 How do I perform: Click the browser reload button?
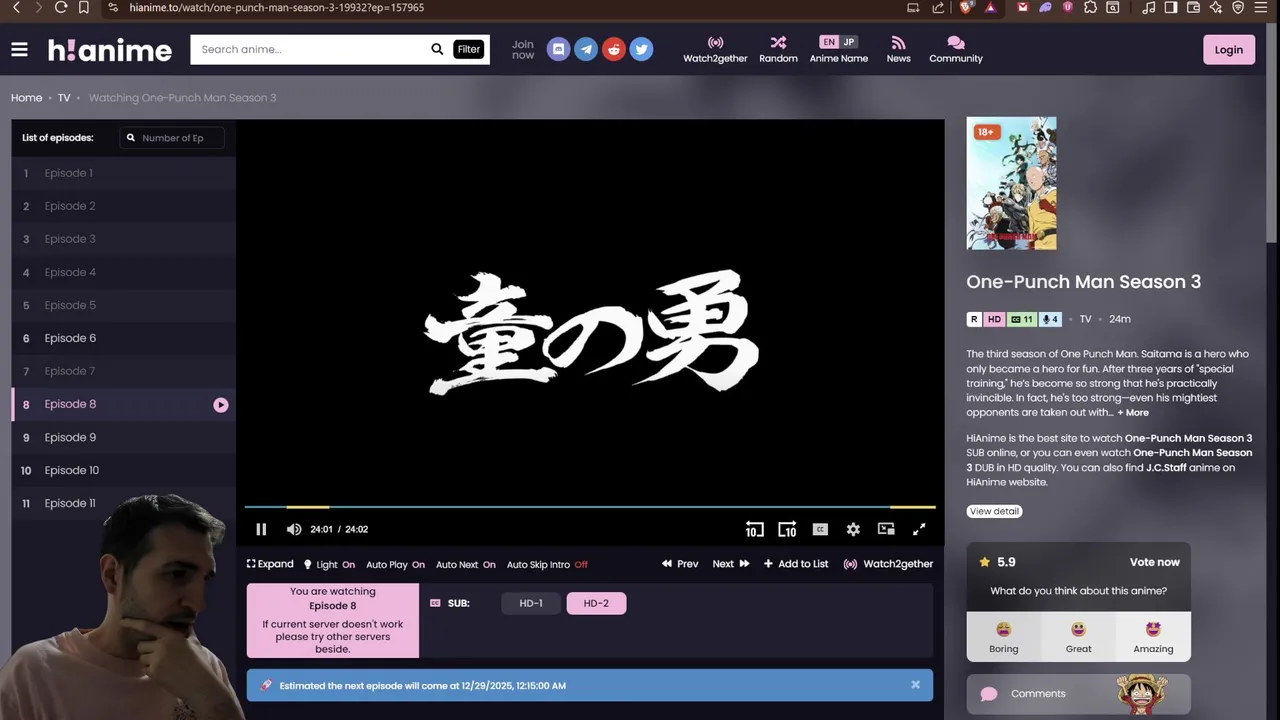(x=61, y=7)
